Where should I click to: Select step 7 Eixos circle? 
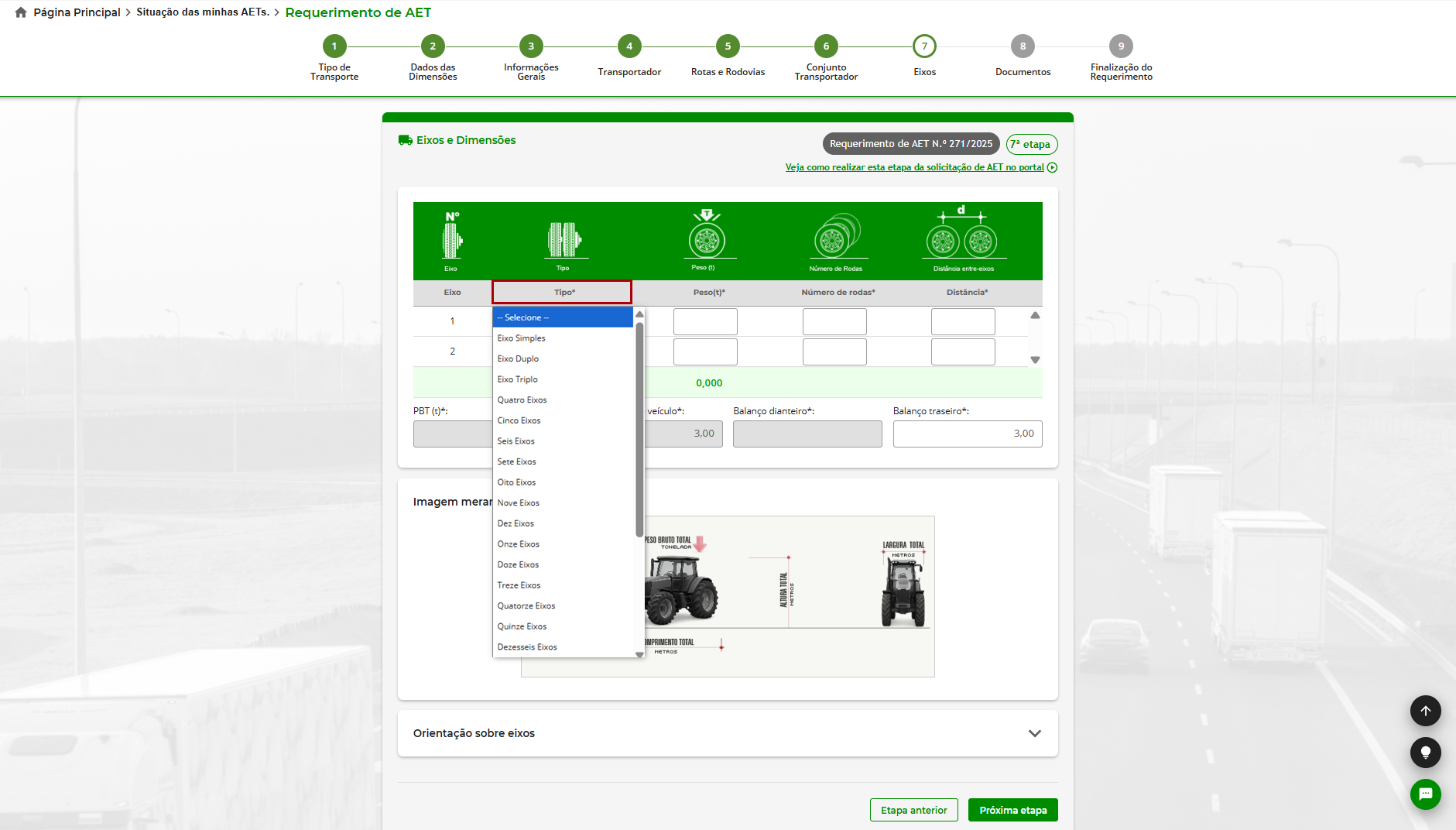tap(924, 46)
